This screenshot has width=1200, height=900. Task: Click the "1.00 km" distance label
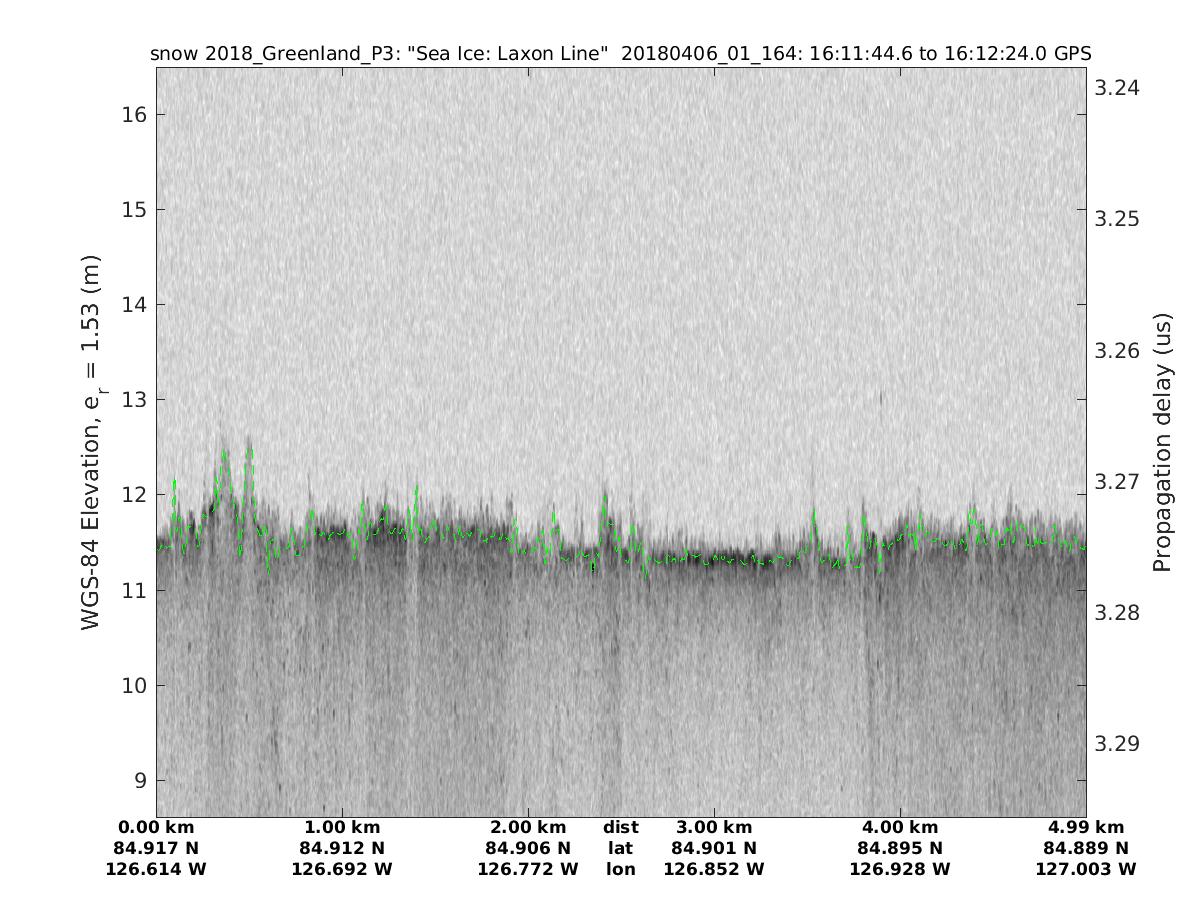tap(342, 828)
